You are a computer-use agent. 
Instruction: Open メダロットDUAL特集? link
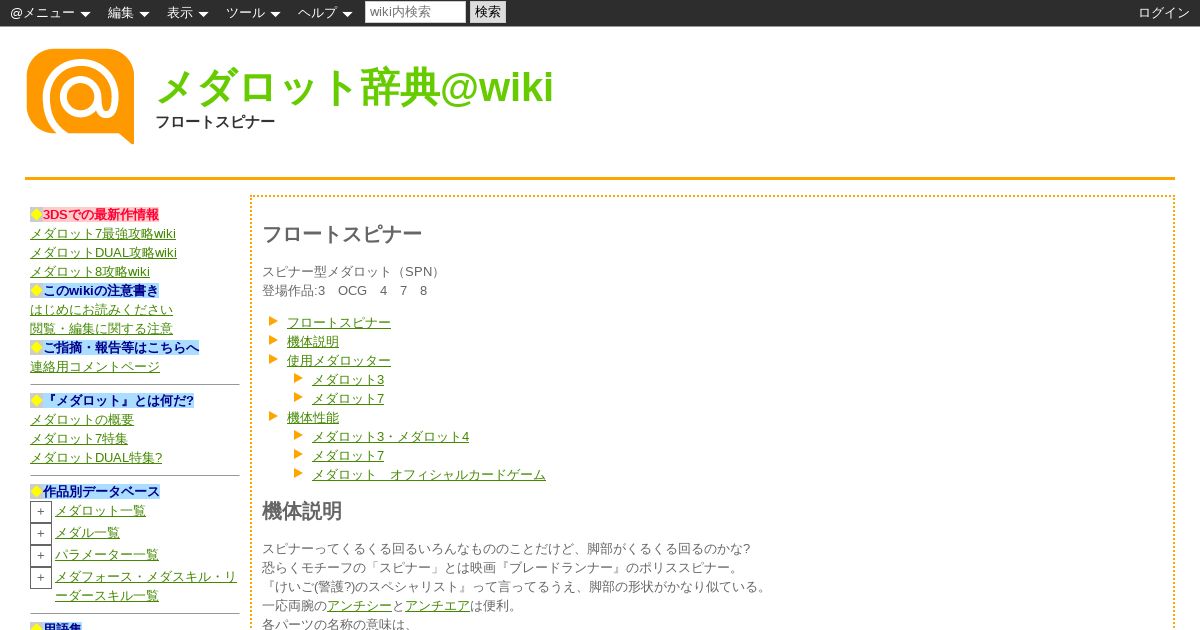click(96, 458)
